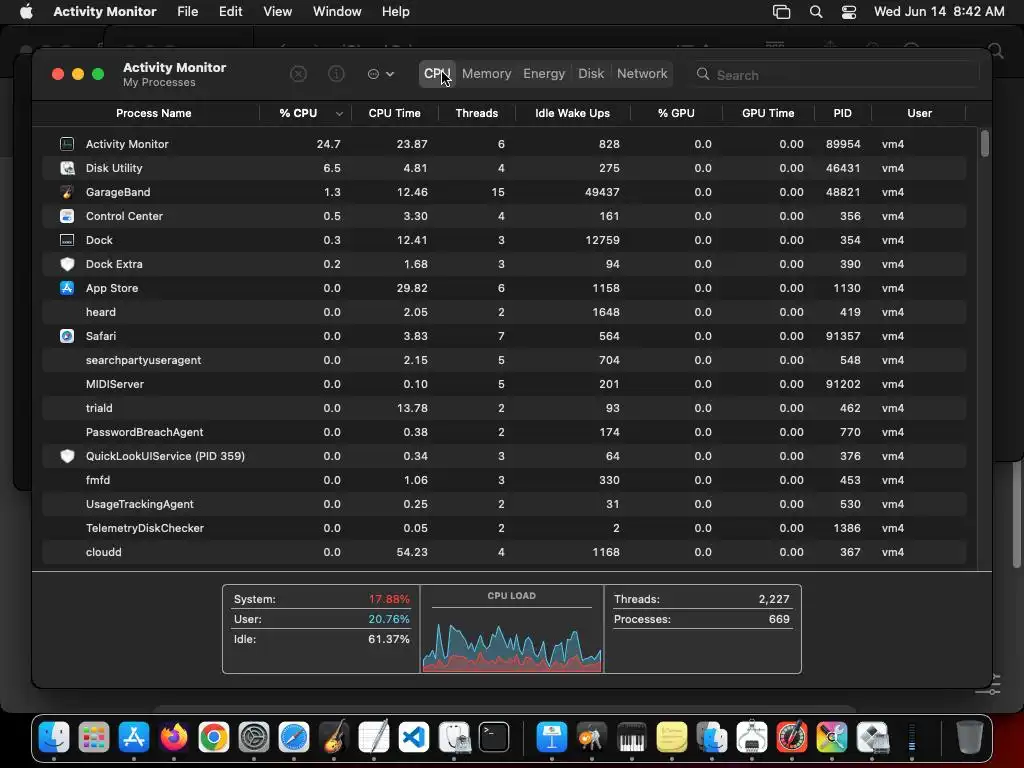Select the PasswordBreachAgent process row
This screenshot has width=1024, height=768.
[504, 432]
